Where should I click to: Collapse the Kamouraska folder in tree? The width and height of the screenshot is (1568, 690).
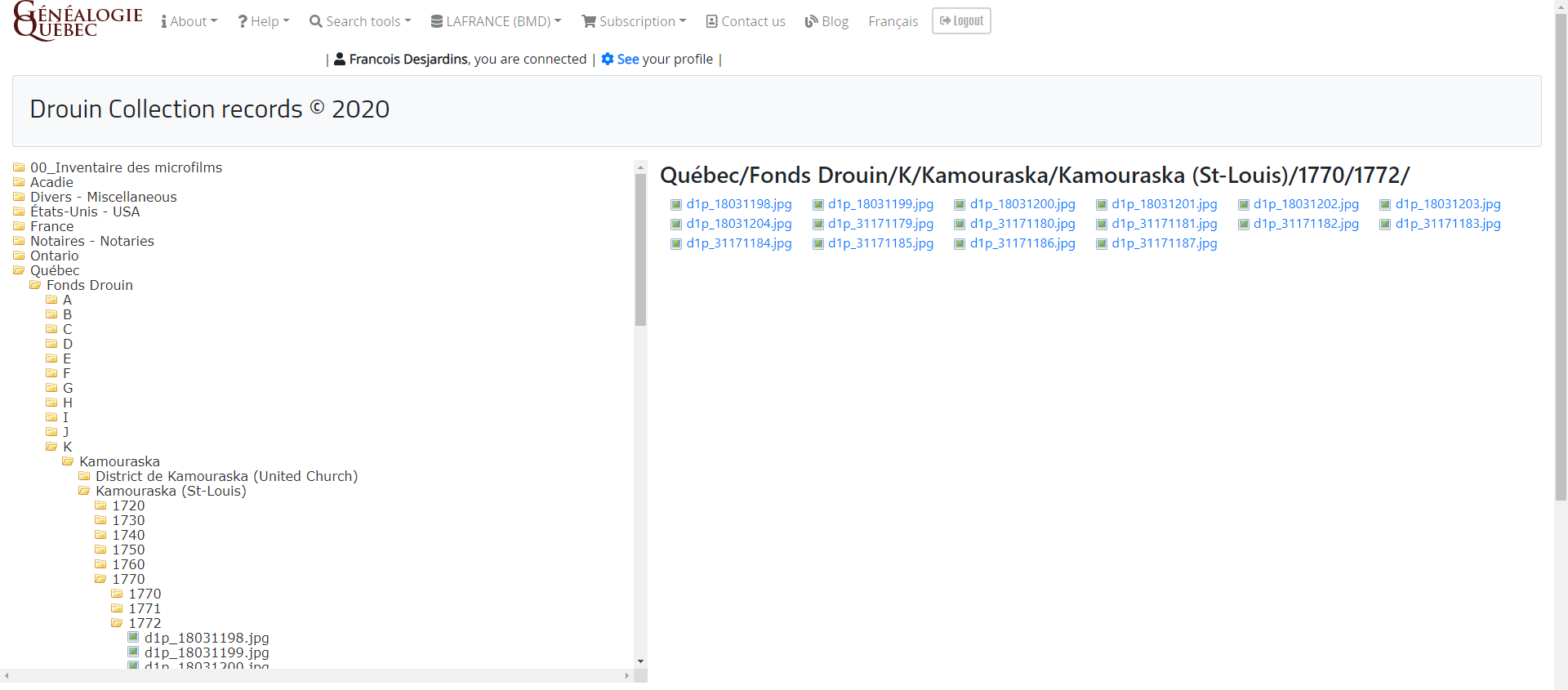click(119, 461)
